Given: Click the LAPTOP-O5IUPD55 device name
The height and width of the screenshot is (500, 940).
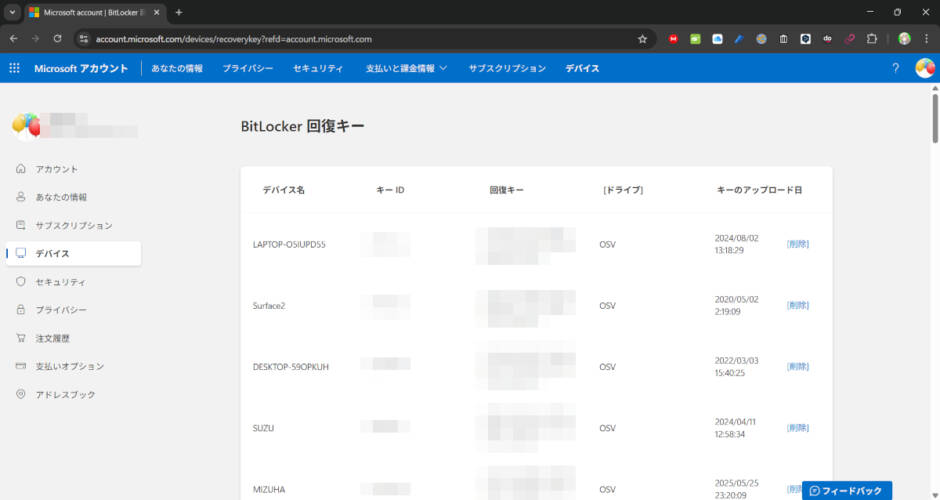Looking at the screenshot, I should 289,245.
